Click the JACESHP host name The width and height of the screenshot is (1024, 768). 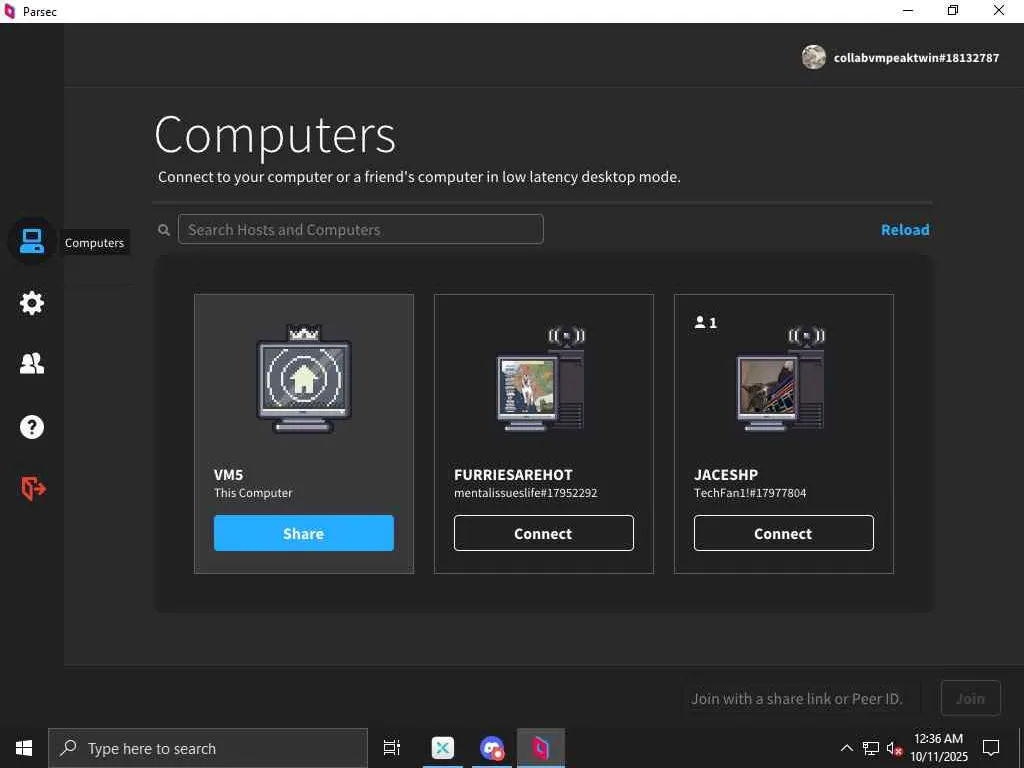coord(726,475)
